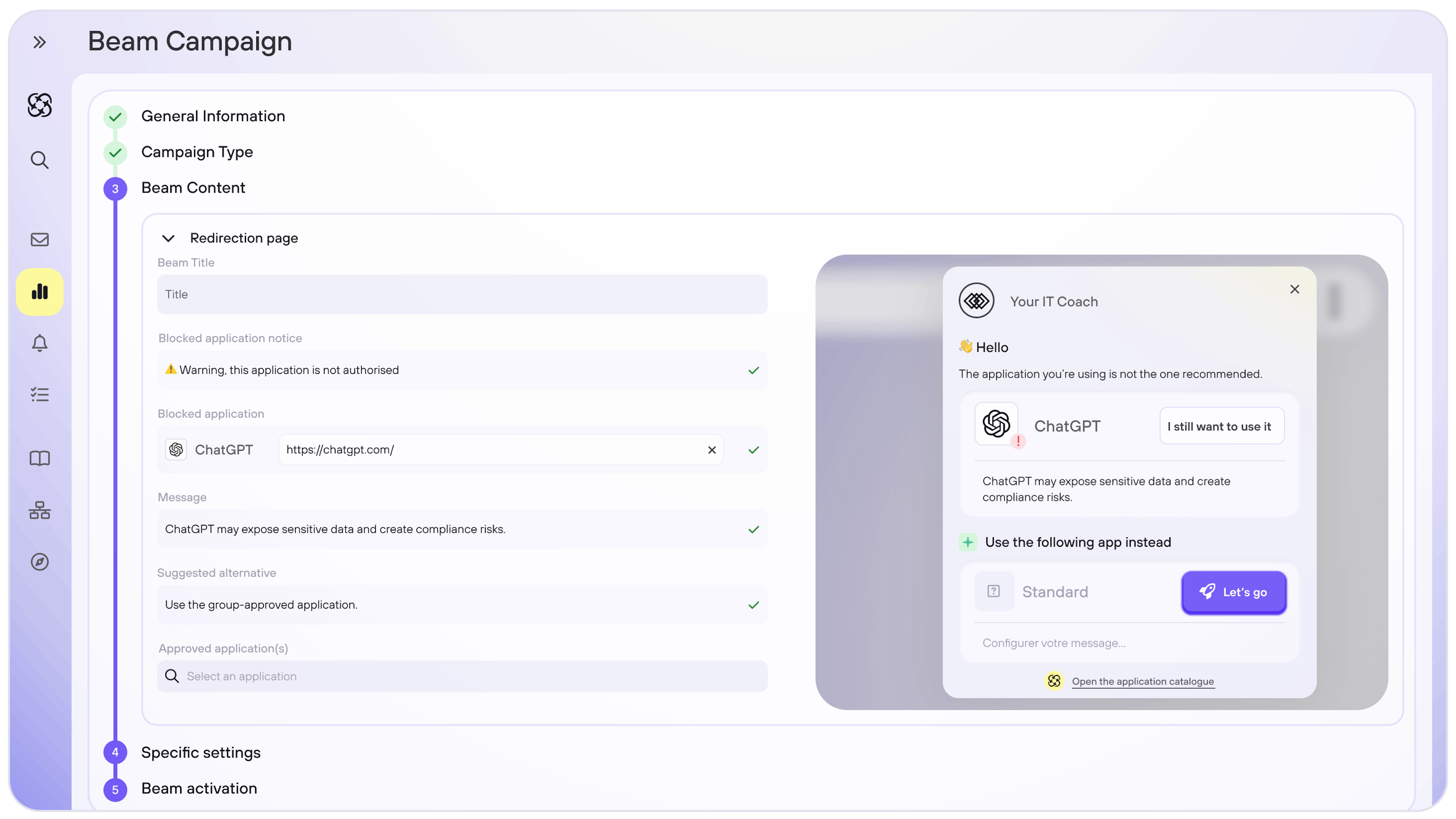
Task: Open the Approved applications search dropdown
Action: point(462,676)
